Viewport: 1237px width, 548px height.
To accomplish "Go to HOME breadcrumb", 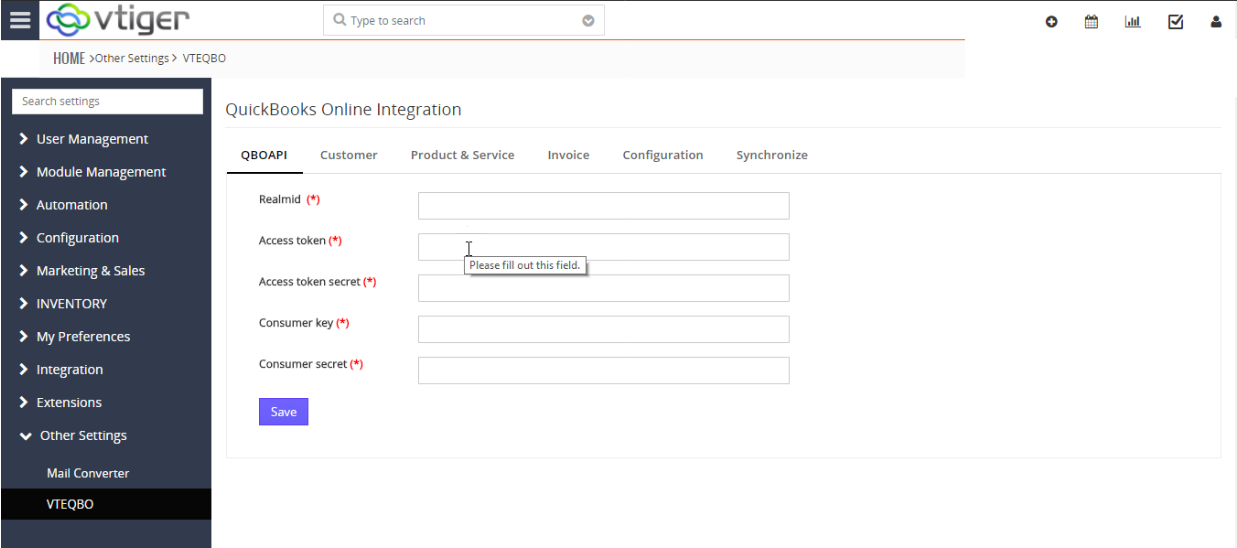I will 69,58.
